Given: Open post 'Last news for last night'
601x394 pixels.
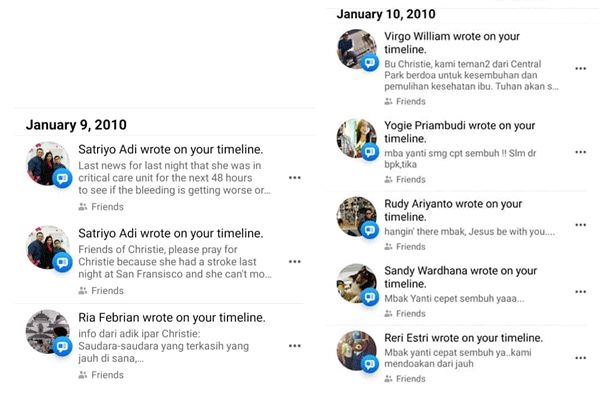Looking at the screenshot, I should click(x=174, y=178).
